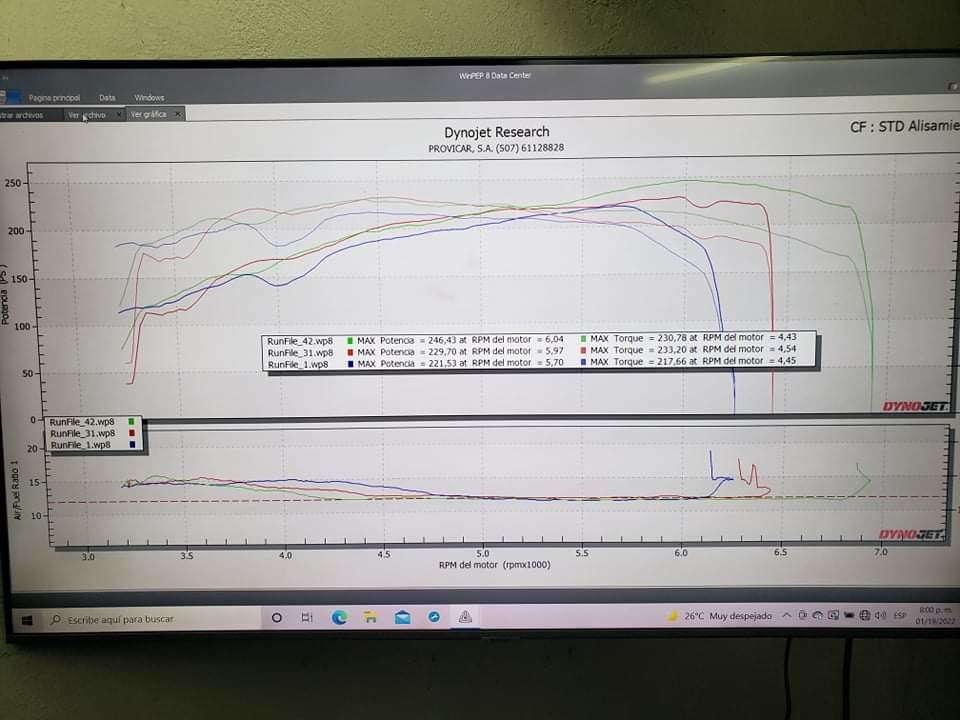Open network settings globe icon
The width and height of the screenshot is (960, 720).
tap(864, 615)
